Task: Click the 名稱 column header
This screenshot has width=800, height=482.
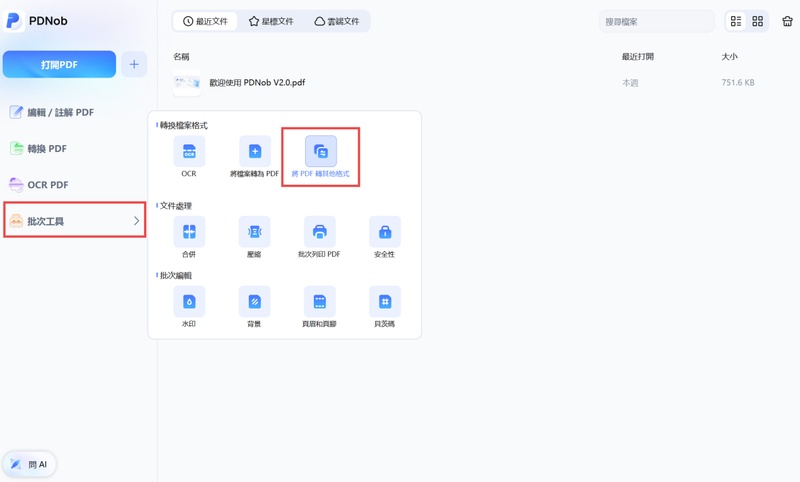Action: 181,57
